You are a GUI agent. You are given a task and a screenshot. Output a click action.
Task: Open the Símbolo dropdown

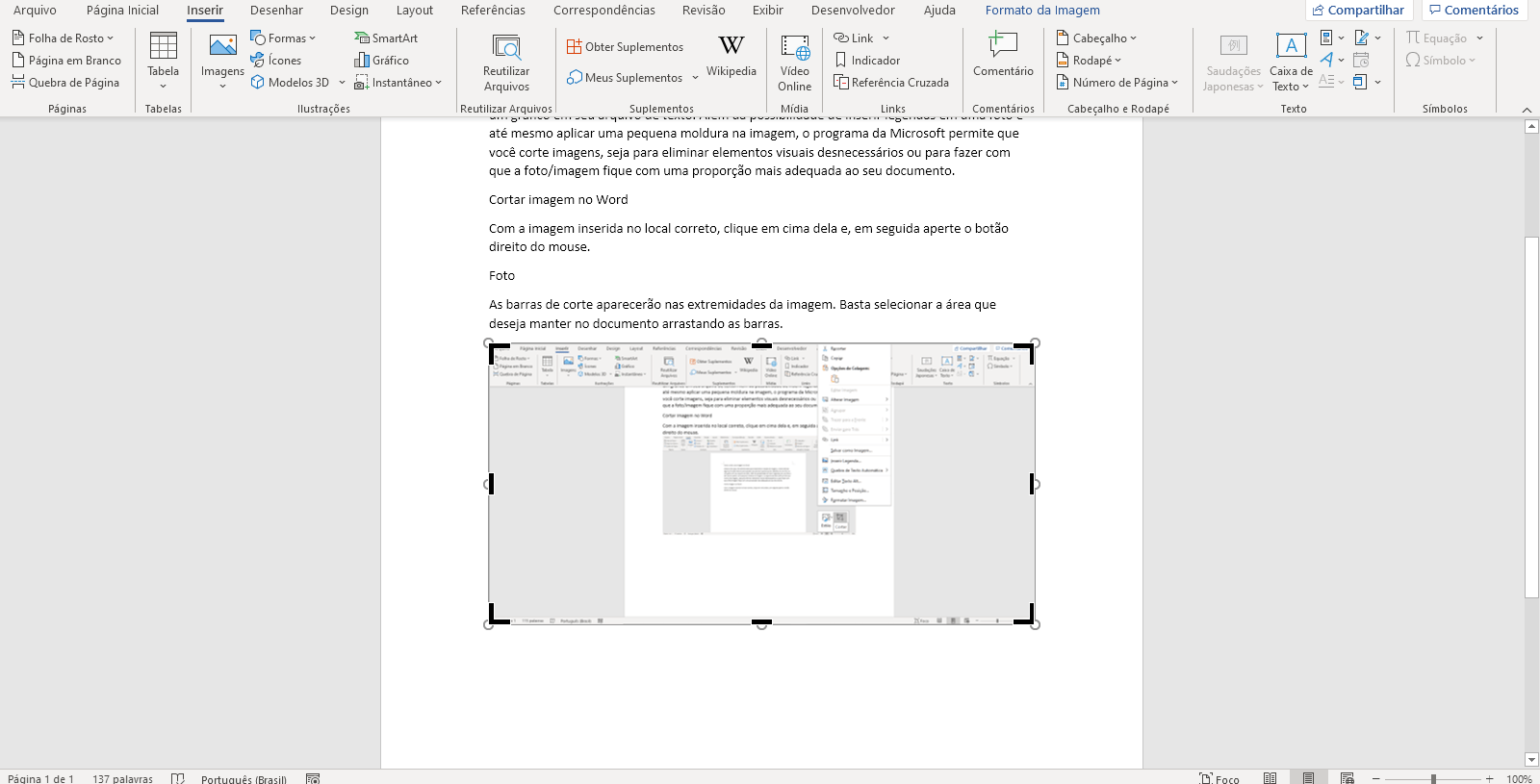[1441, 61]
